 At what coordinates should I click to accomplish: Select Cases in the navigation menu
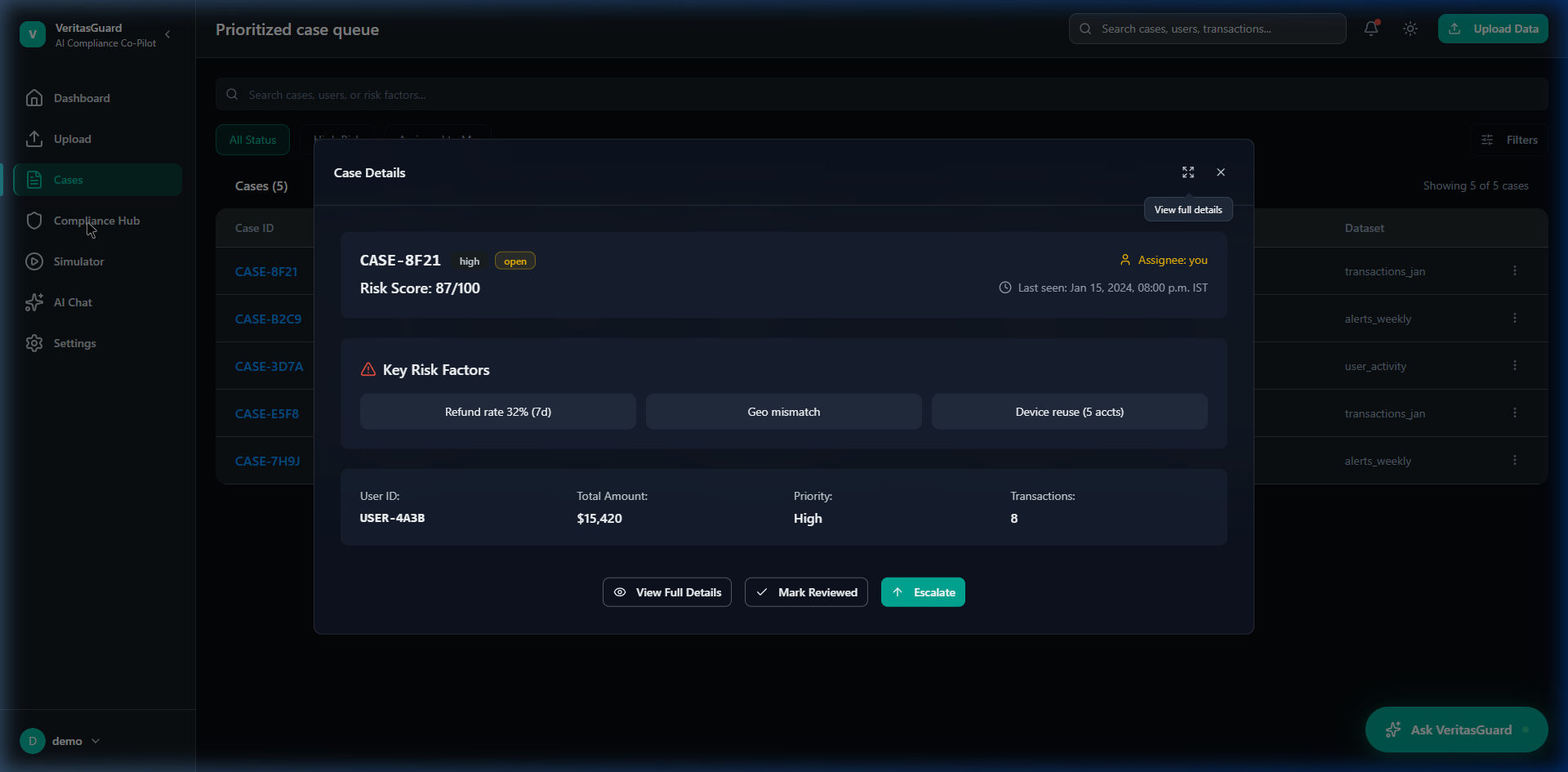coord(69,180)
